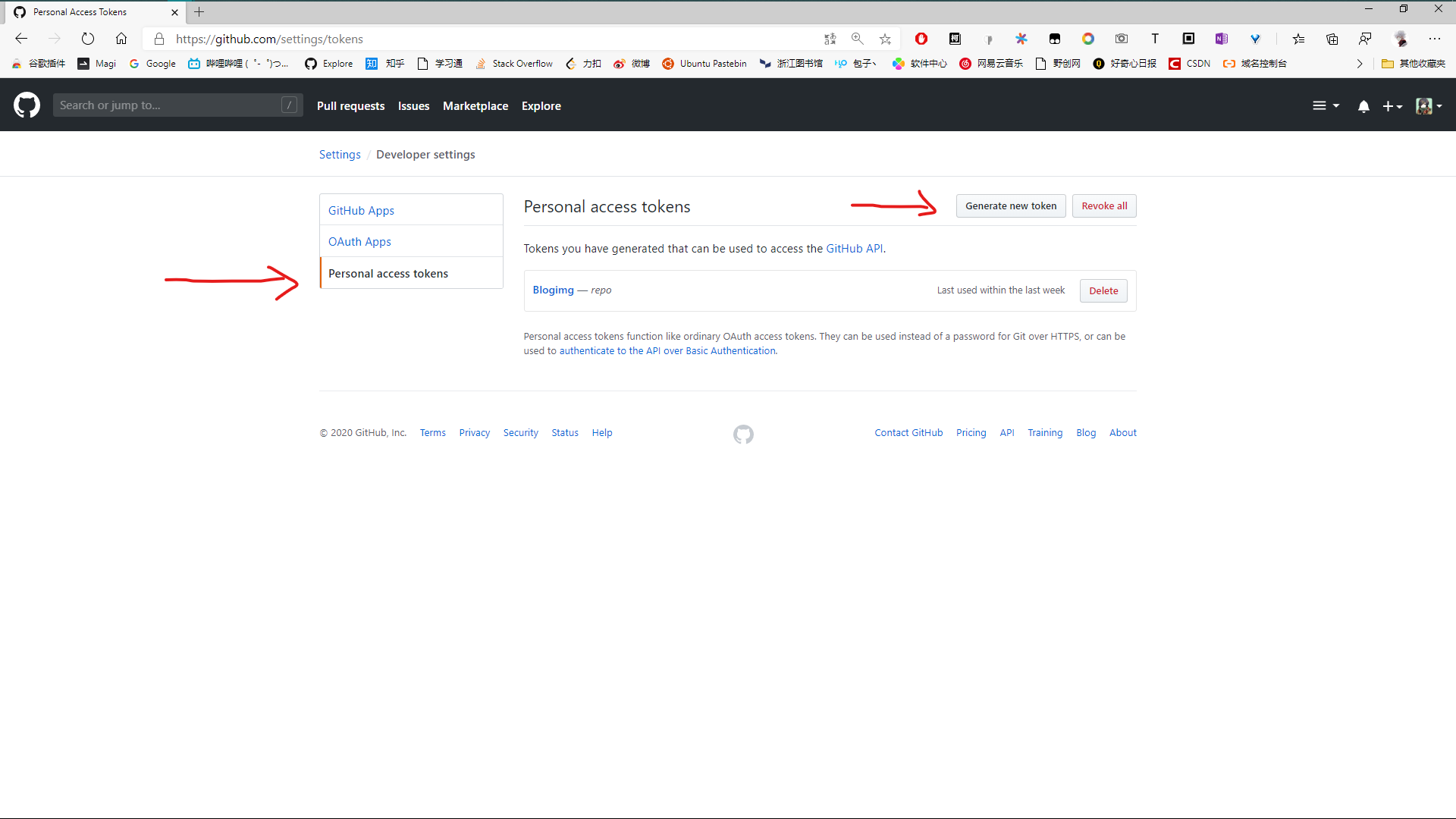The width and height of the screenshot is (1456, 819).
Task: Delete the Blogimg token
Action: coord(1103,291)
